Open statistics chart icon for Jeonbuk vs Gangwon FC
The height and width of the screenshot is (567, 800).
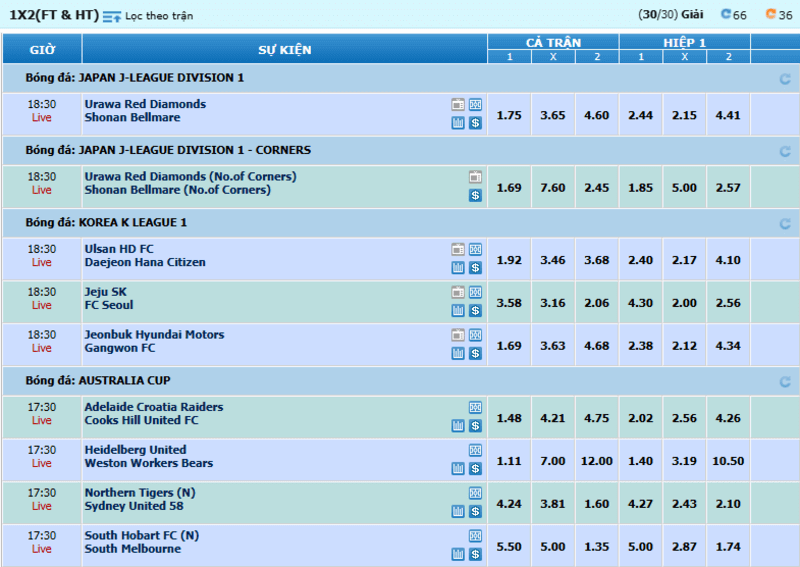pos(458,353)
